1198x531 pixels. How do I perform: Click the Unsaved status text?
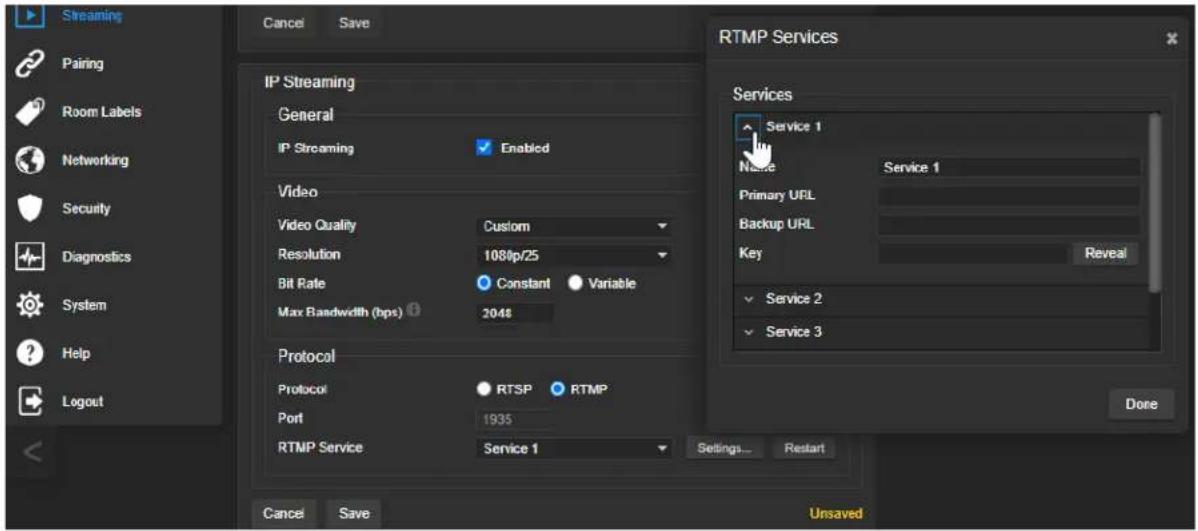[x=835, y=513]
